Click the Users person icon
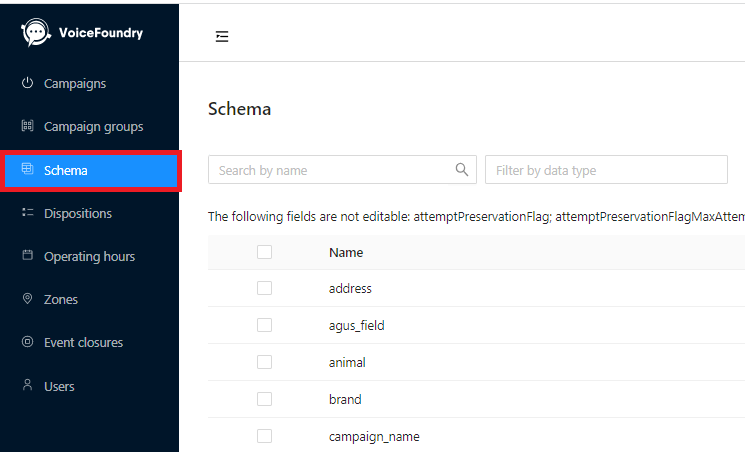Viewport: 745px width, 452px height. pyautogui.click(x=28, y=385)
